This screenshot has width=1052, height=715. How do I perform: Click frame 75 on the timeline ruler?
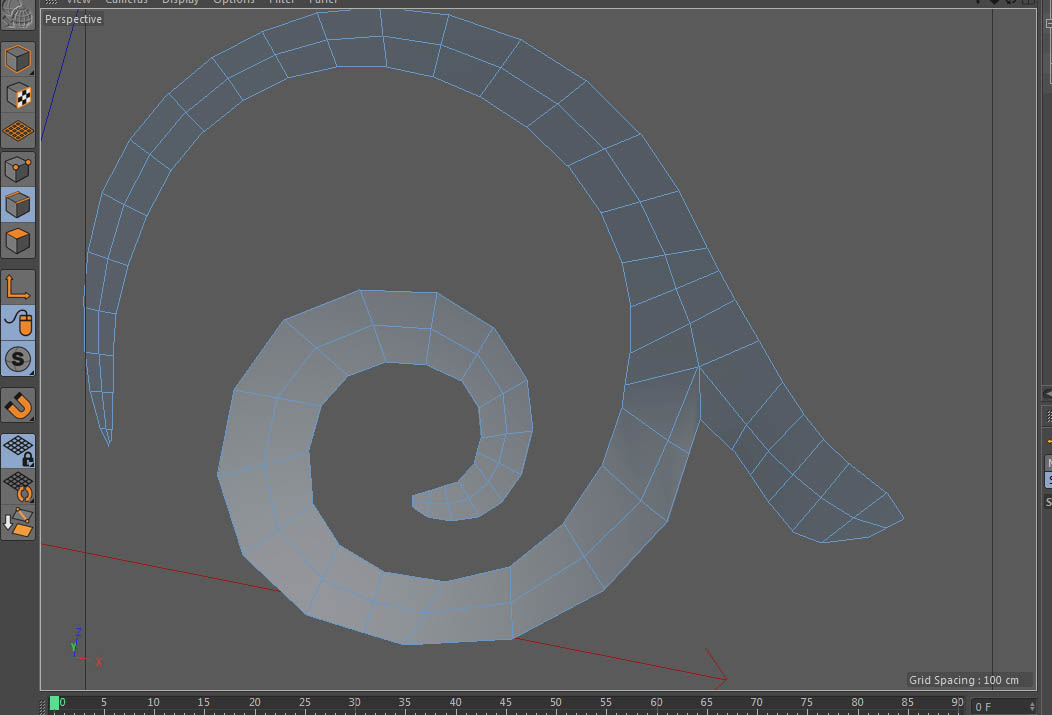(x=806, y=702)
